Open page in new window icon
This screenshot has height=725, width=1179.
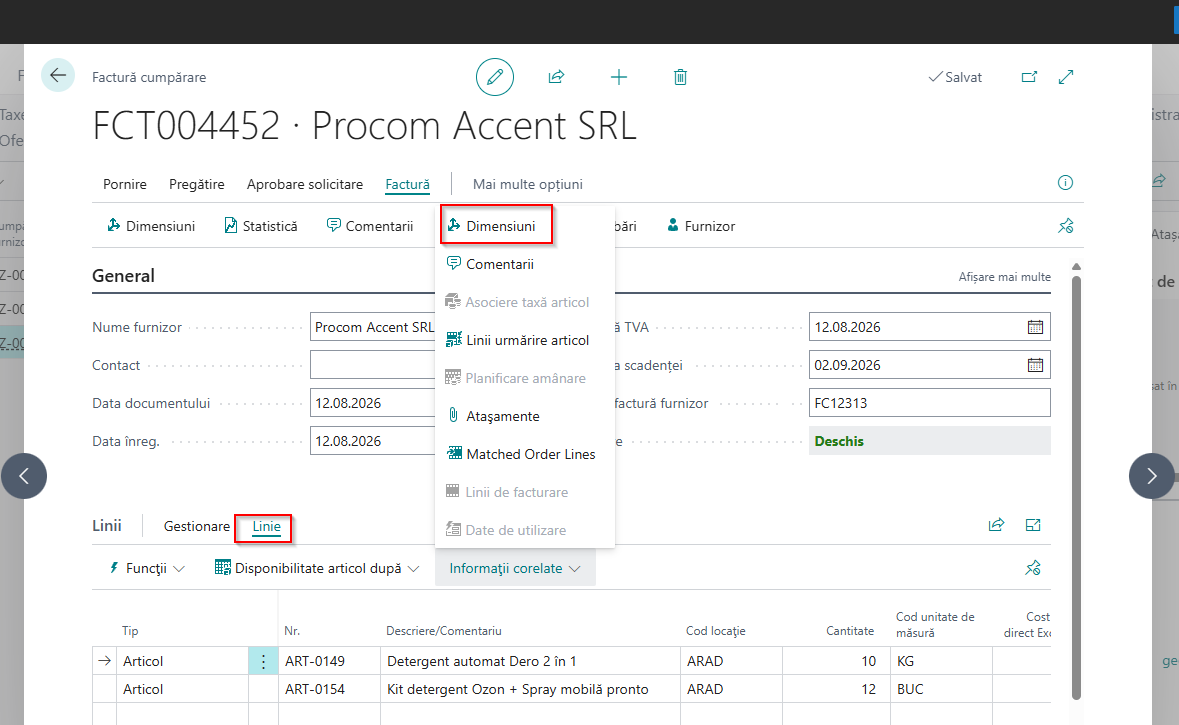pyautogui.click(x=1029, y=77)
